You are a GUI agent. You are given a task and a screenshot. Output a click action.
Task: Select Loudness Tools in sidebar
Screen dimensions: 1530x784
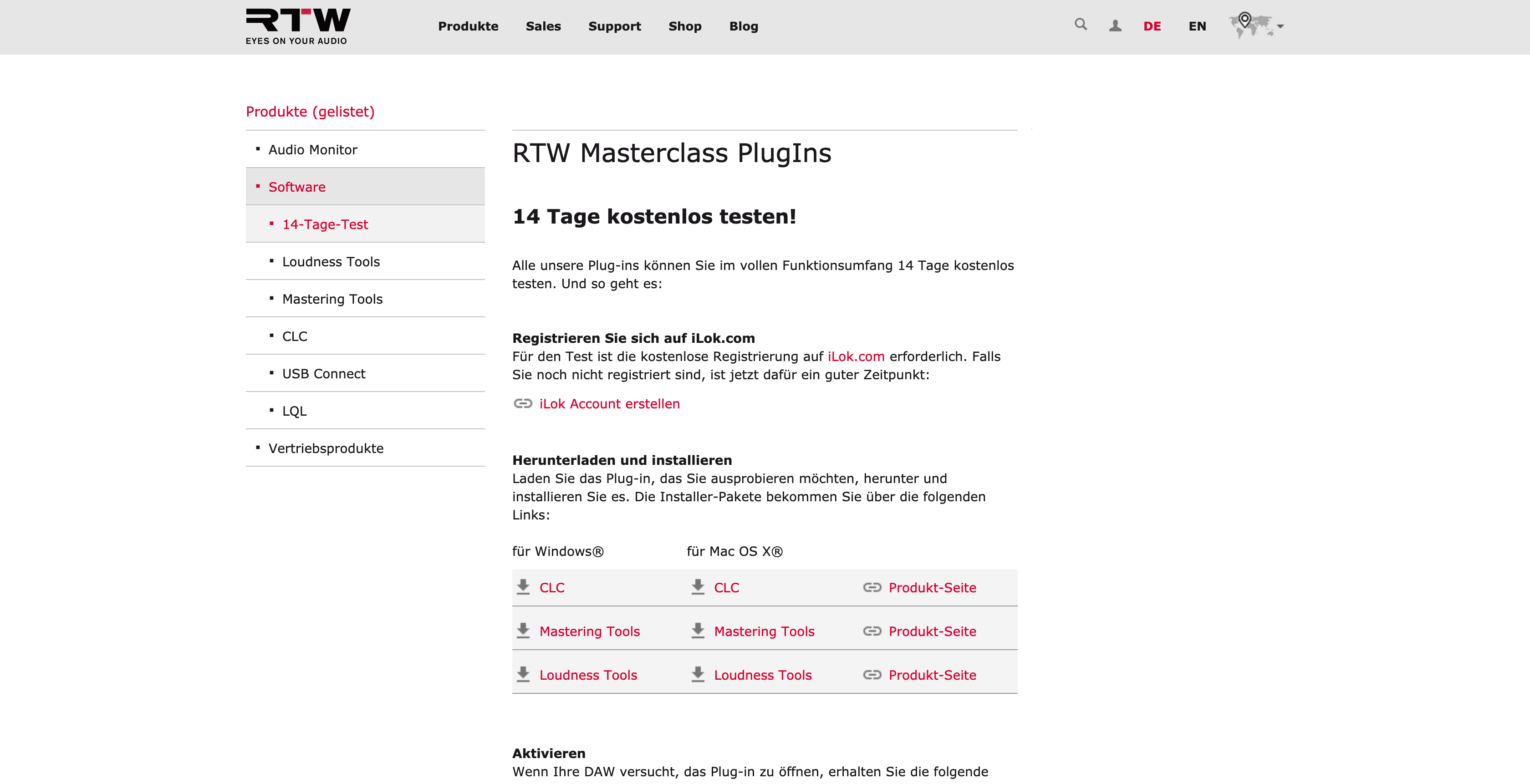[365, 261]
